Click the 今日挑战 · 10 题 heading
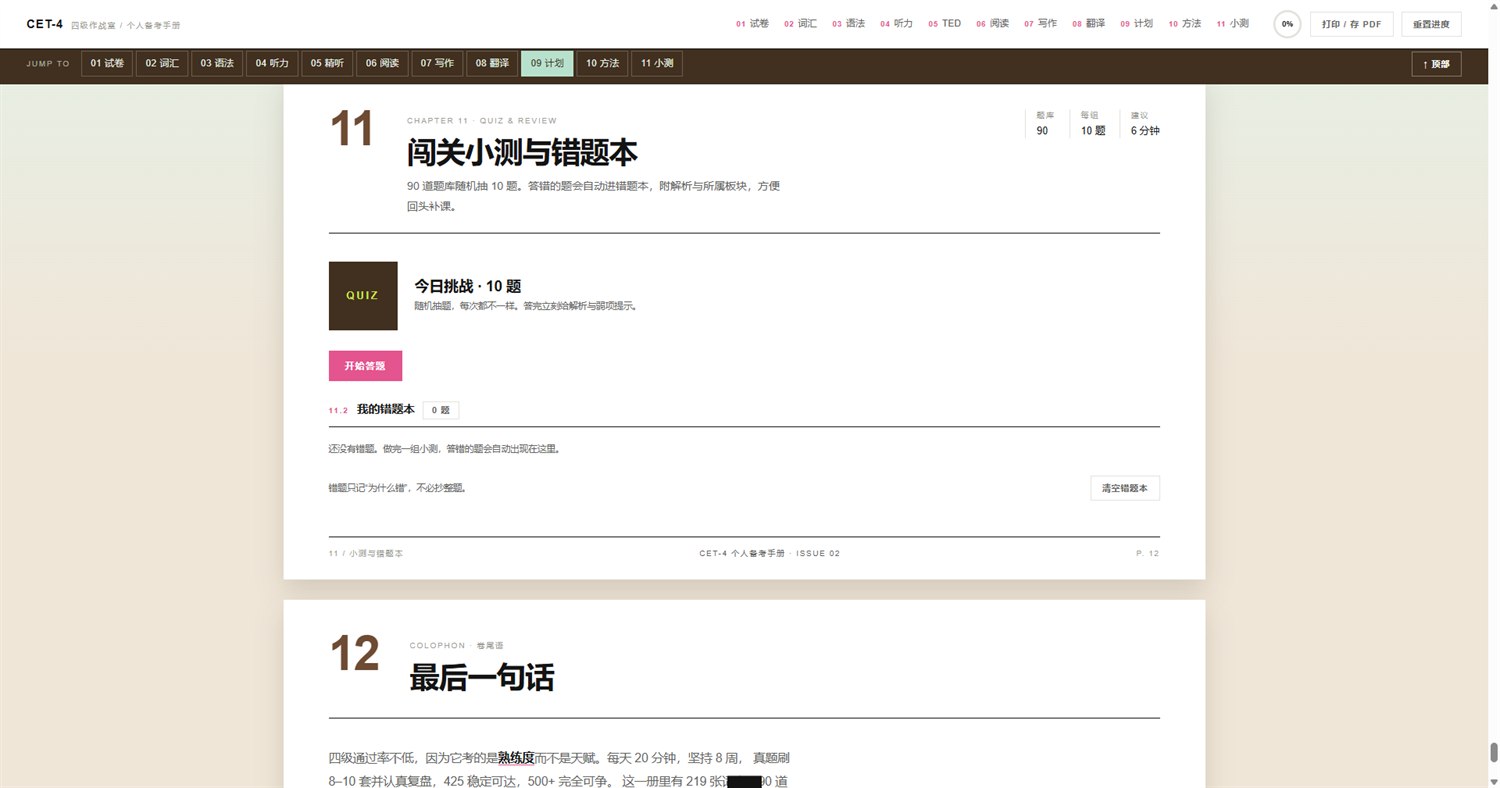 (x=468, y=286)
